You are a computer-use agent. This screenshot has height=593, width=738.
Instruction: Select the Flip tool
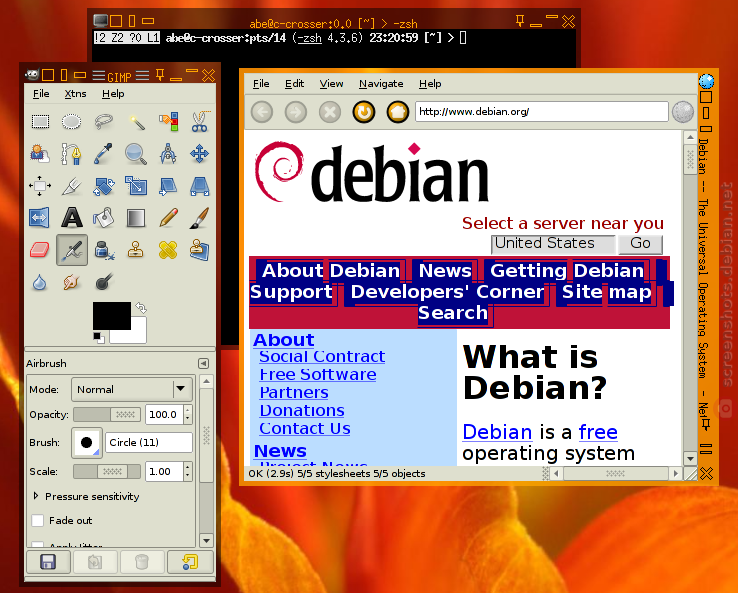tap(40, 218)
